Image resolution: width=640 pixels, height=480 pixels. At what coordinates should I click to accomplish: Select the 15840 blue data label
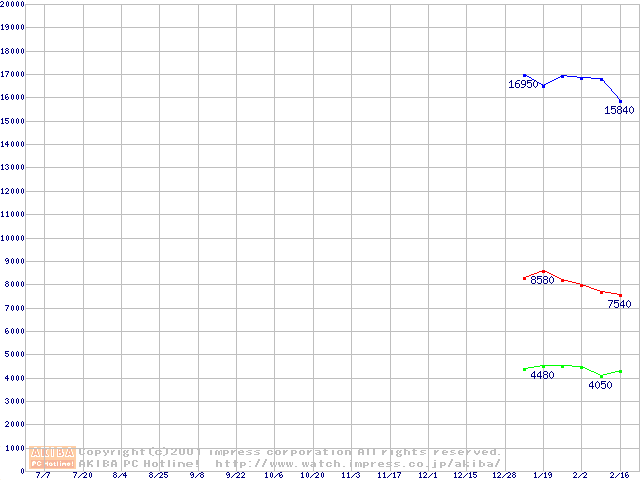pos(619,110)
